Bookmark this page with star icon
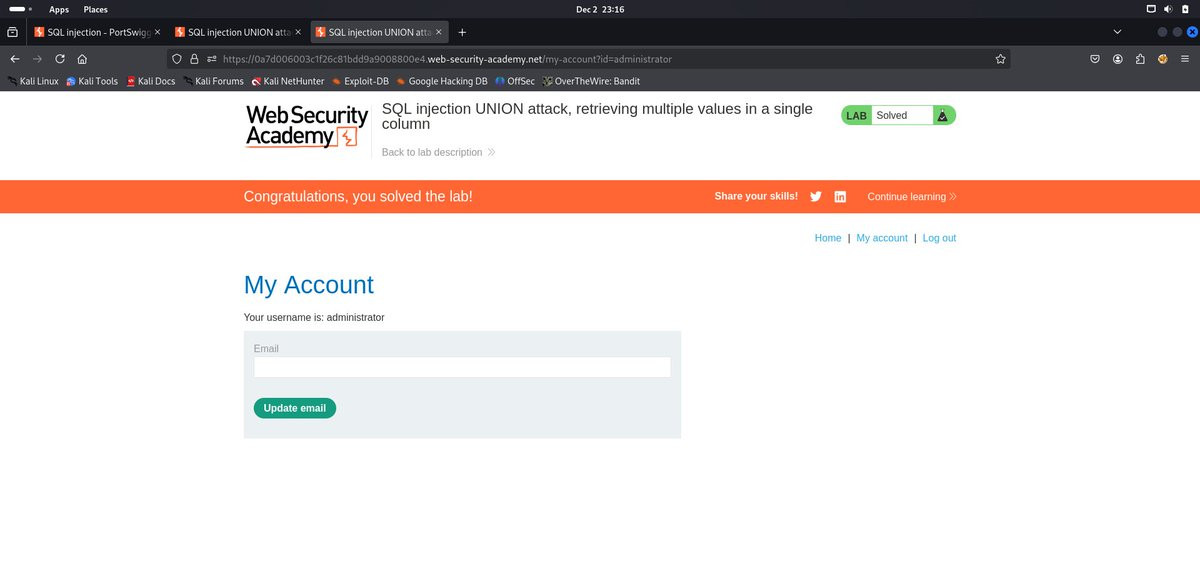 tap(1000, 59)
